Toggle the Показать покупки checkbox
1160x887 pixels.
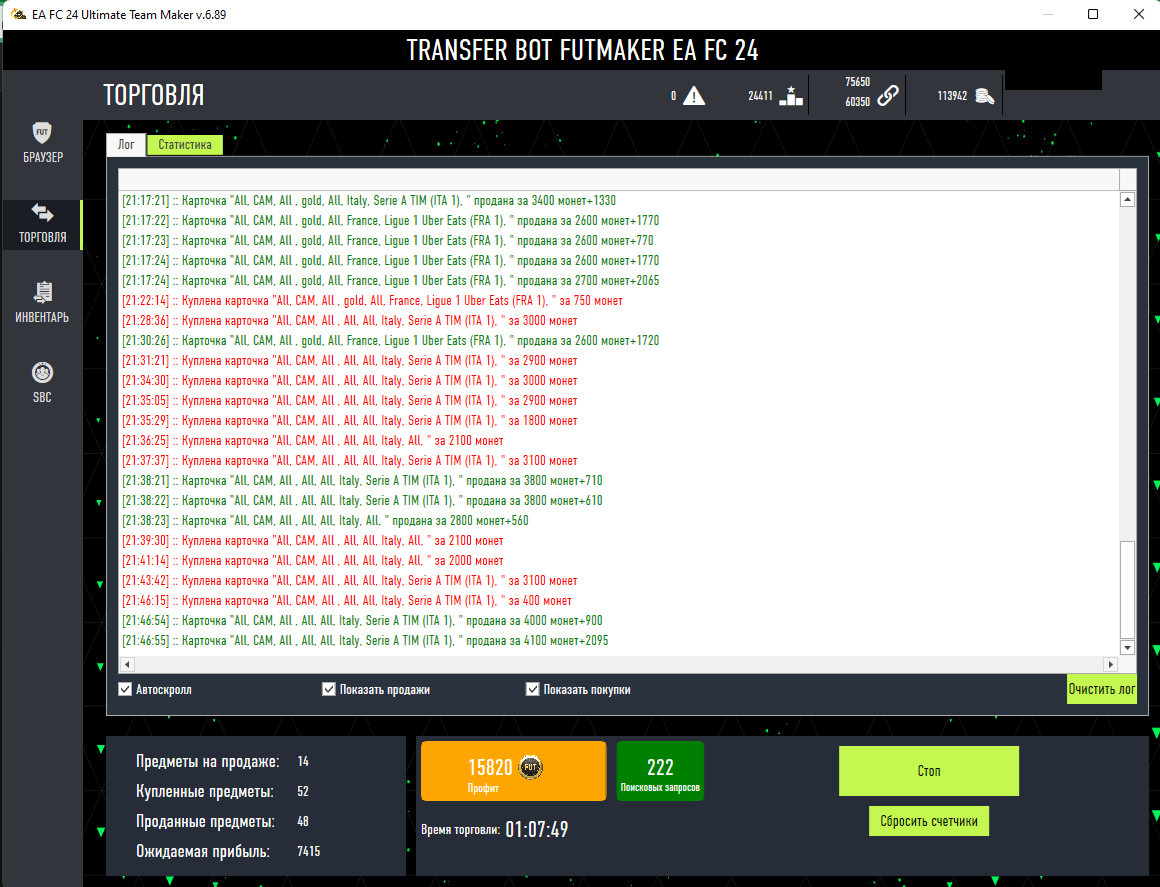tap(532, 689)
